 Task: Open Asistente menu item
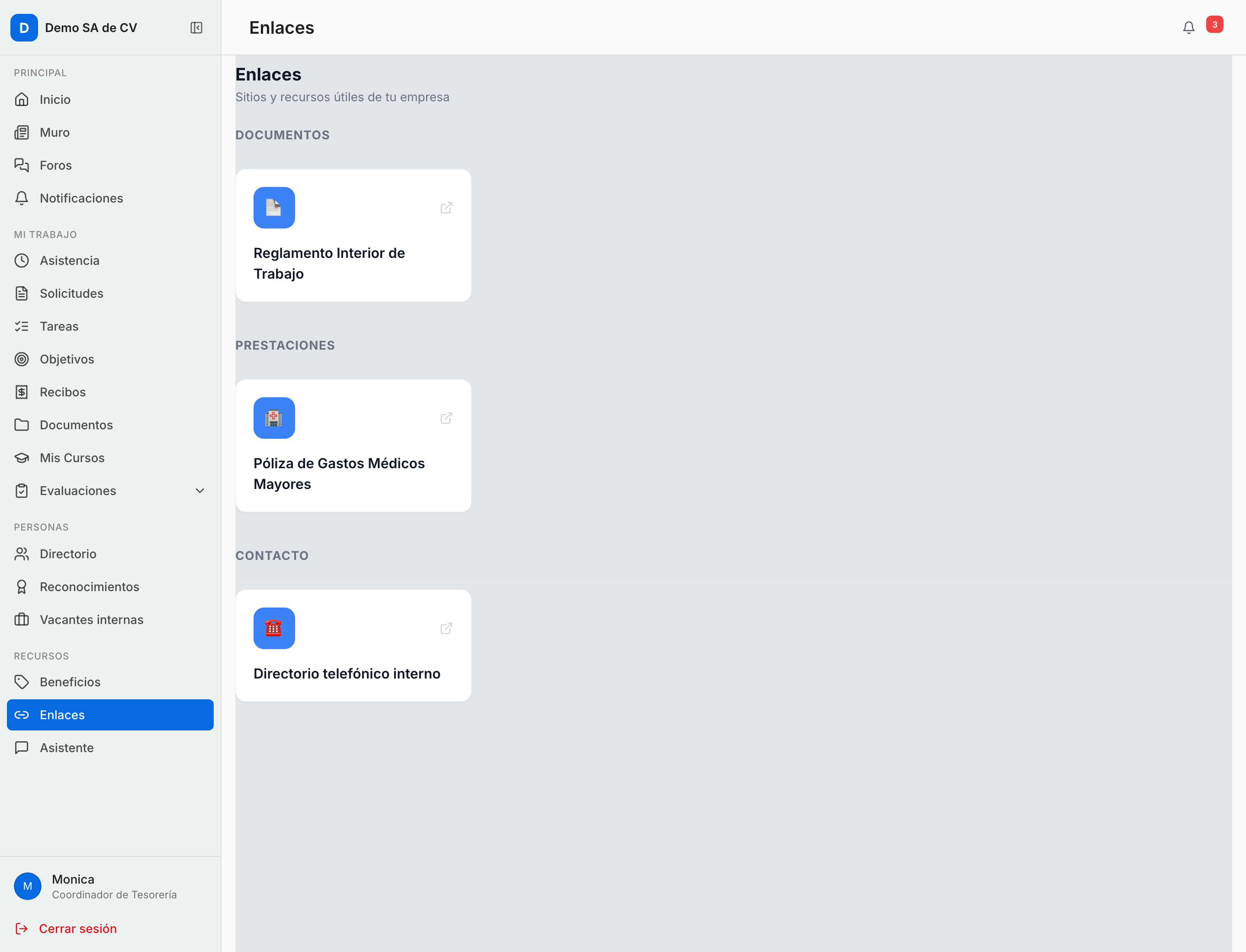pyautogui.click(x=110, y=748)
